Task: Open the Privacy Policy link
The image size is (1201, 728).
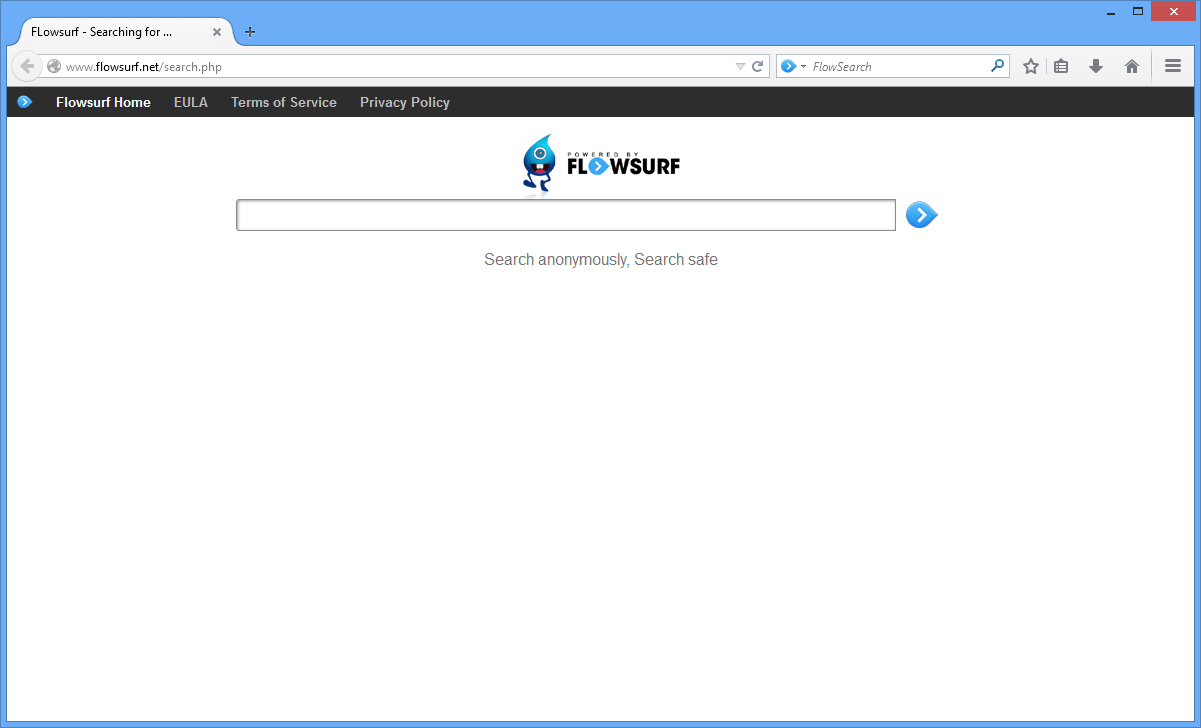Action: [405, 102]
